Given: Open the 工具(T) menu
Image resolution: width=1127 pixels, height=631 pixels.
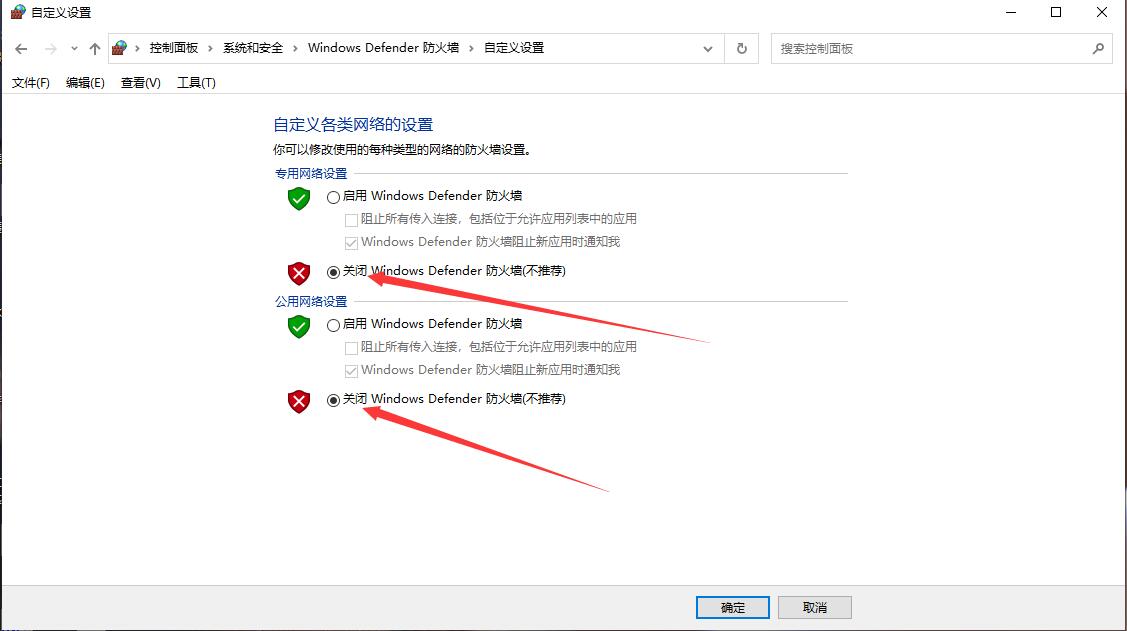Looking at the screenshot, I should click(x=196, y=83).
